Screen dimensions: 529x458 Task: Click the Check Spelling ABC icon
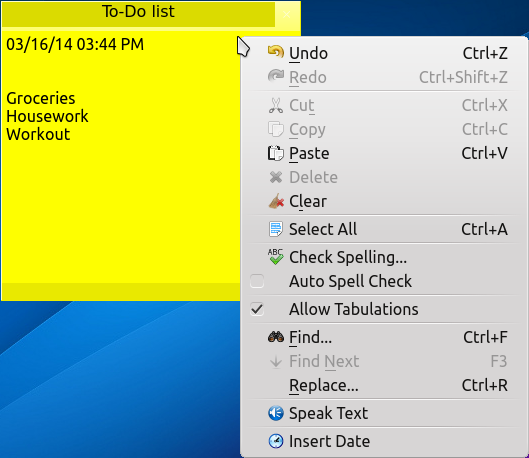pyautogui.click(x=276, y=257)
